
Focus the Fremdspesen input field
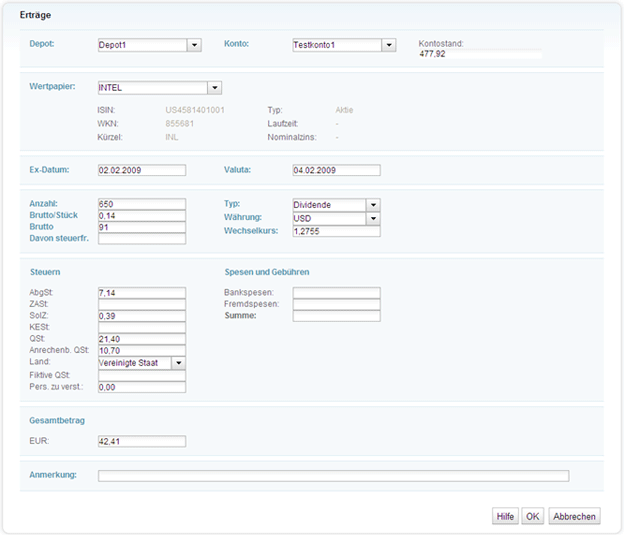pyautogui.click(x=336, y=304)
